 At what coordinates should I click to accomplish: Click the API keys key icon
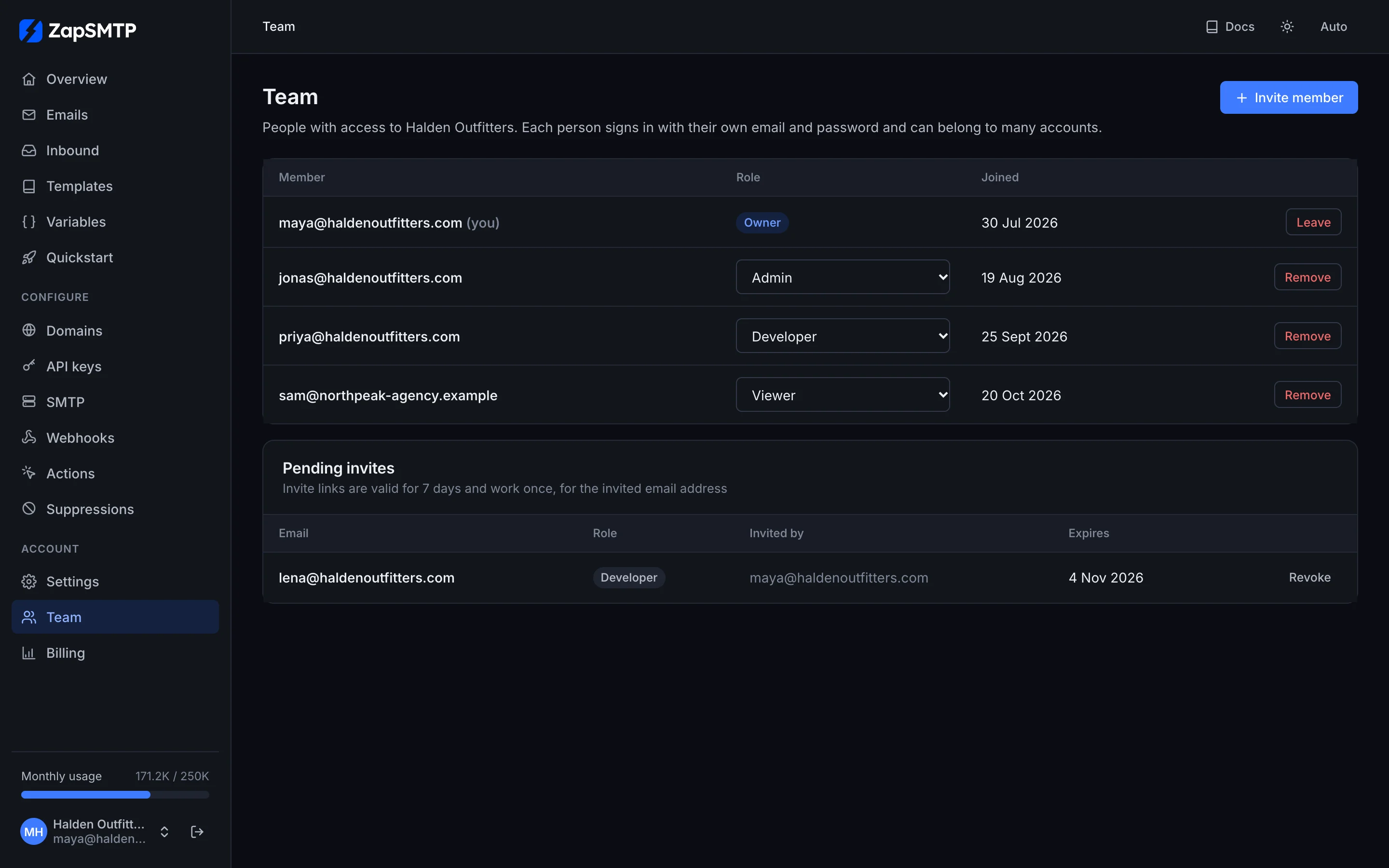click(x=29, y=366)
